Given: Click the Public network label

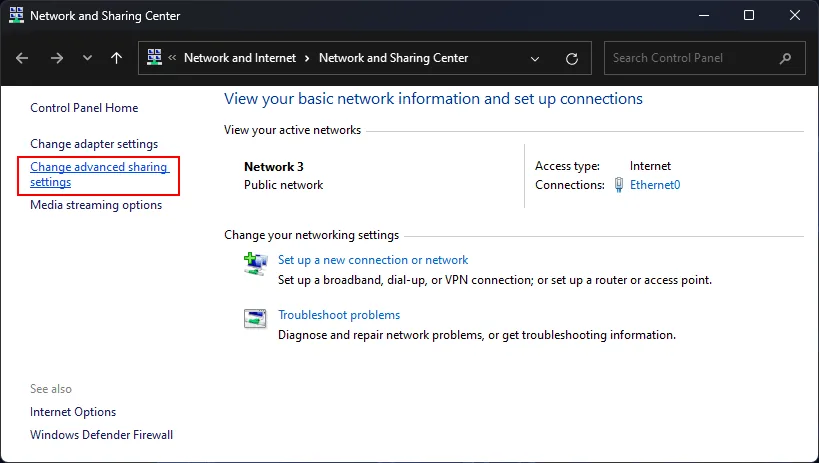Looking at the screenshot, I should (x=284, y=185).
